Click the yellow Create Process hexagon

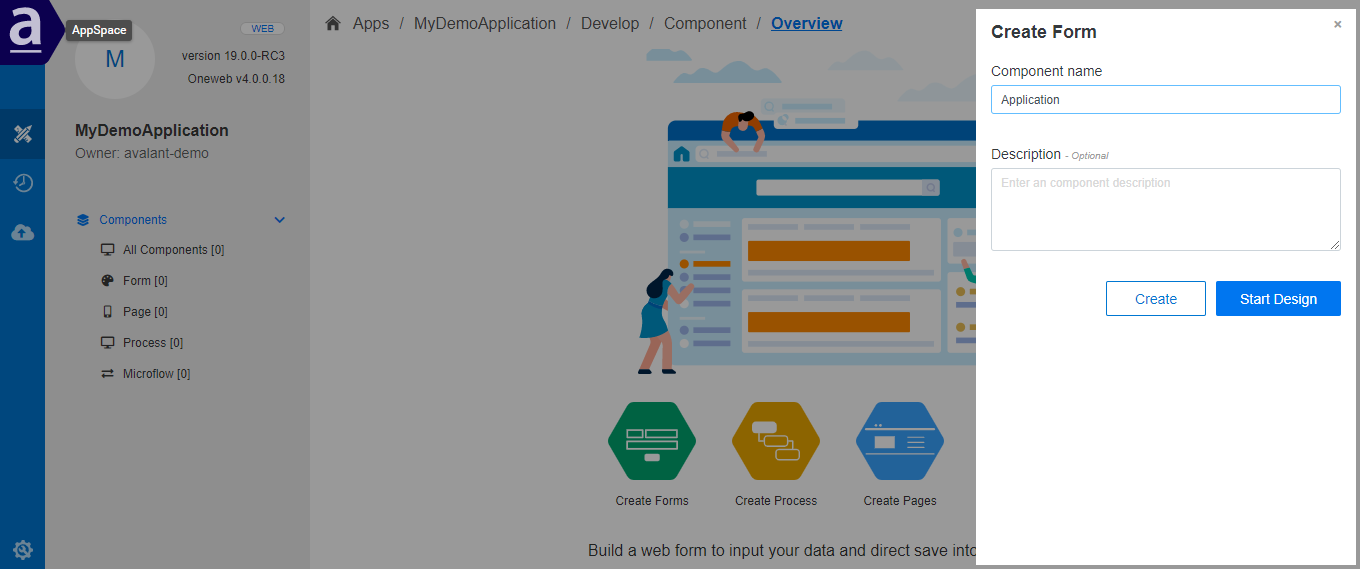776,441
